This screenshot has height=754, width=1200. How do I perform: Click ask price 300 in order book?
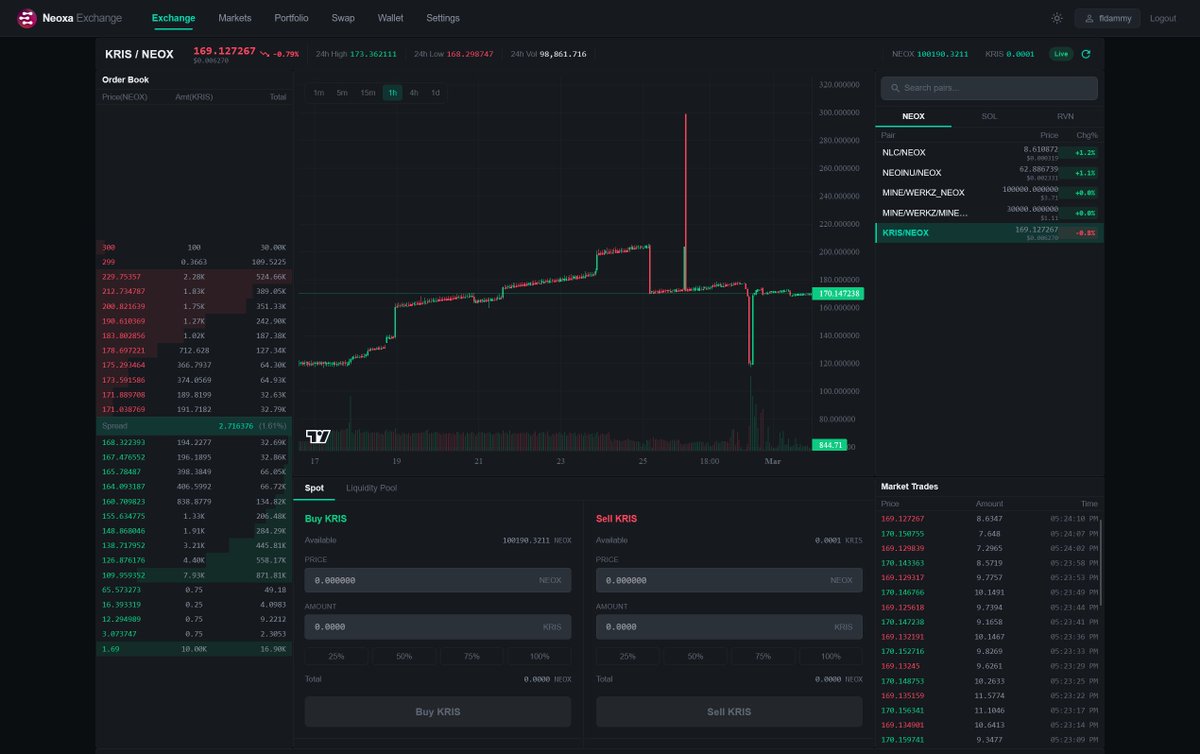pyautogui.click(x=109, y=246)
